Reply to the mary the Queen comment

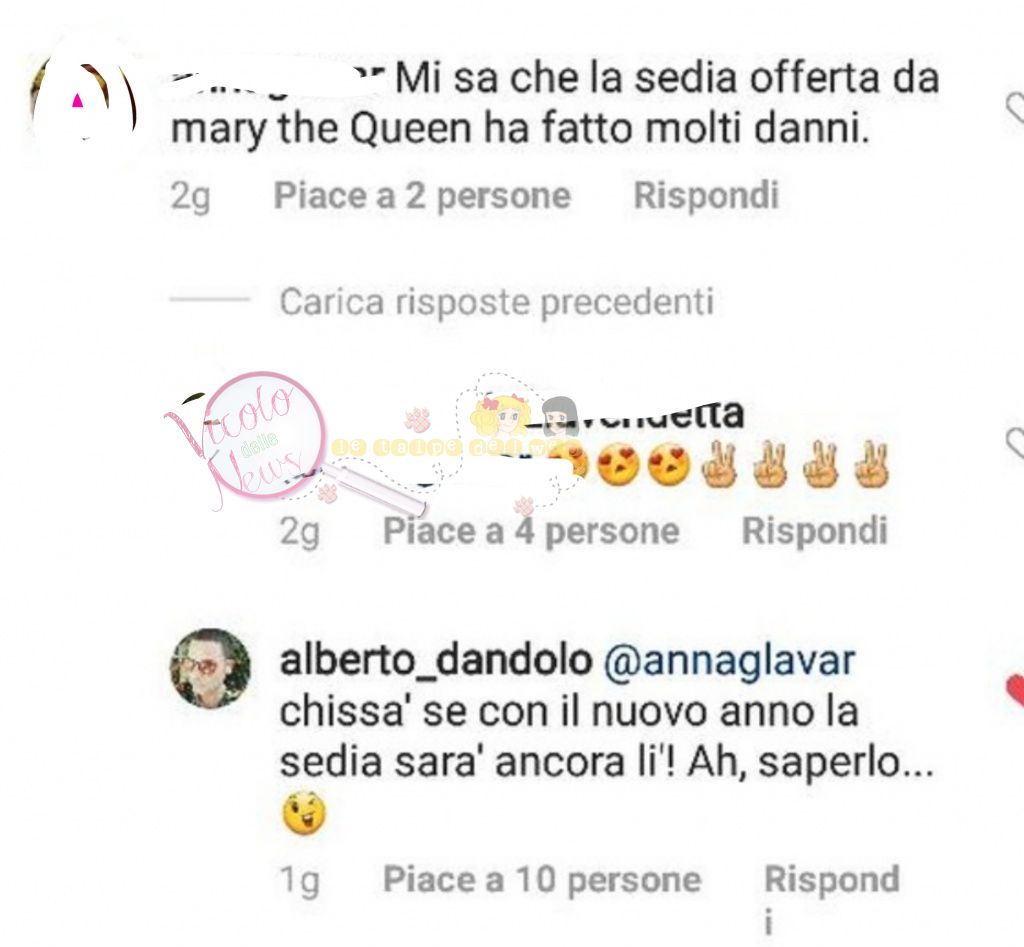coord(706,195)
